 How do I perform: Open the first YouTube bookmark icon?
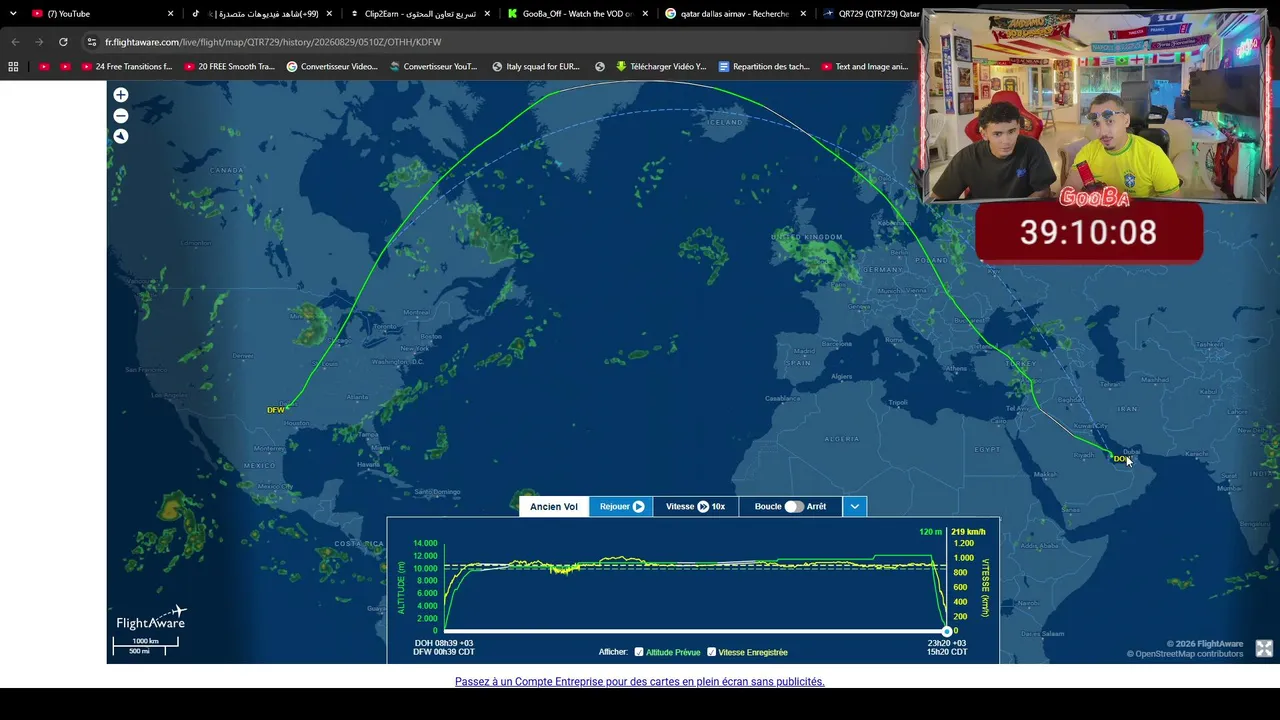coord(44,67)
